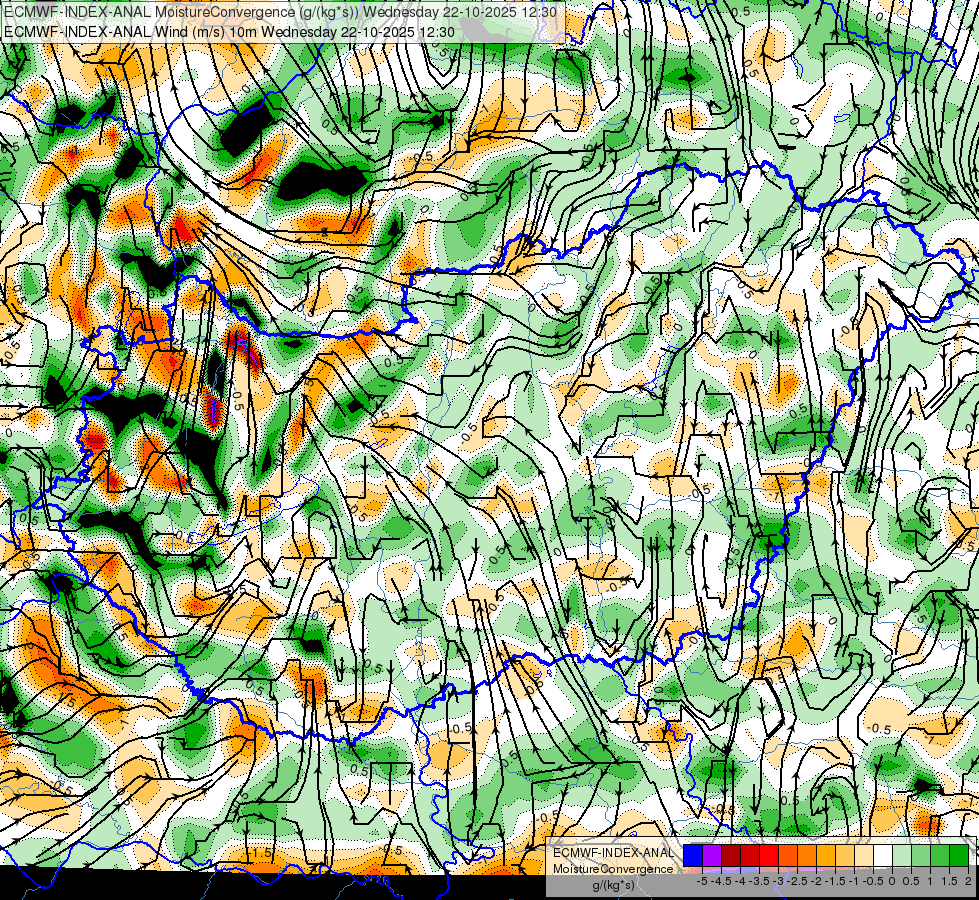Pick the pale peach legend swatch
Screen dimensions: 979x900
pos(864,855)
